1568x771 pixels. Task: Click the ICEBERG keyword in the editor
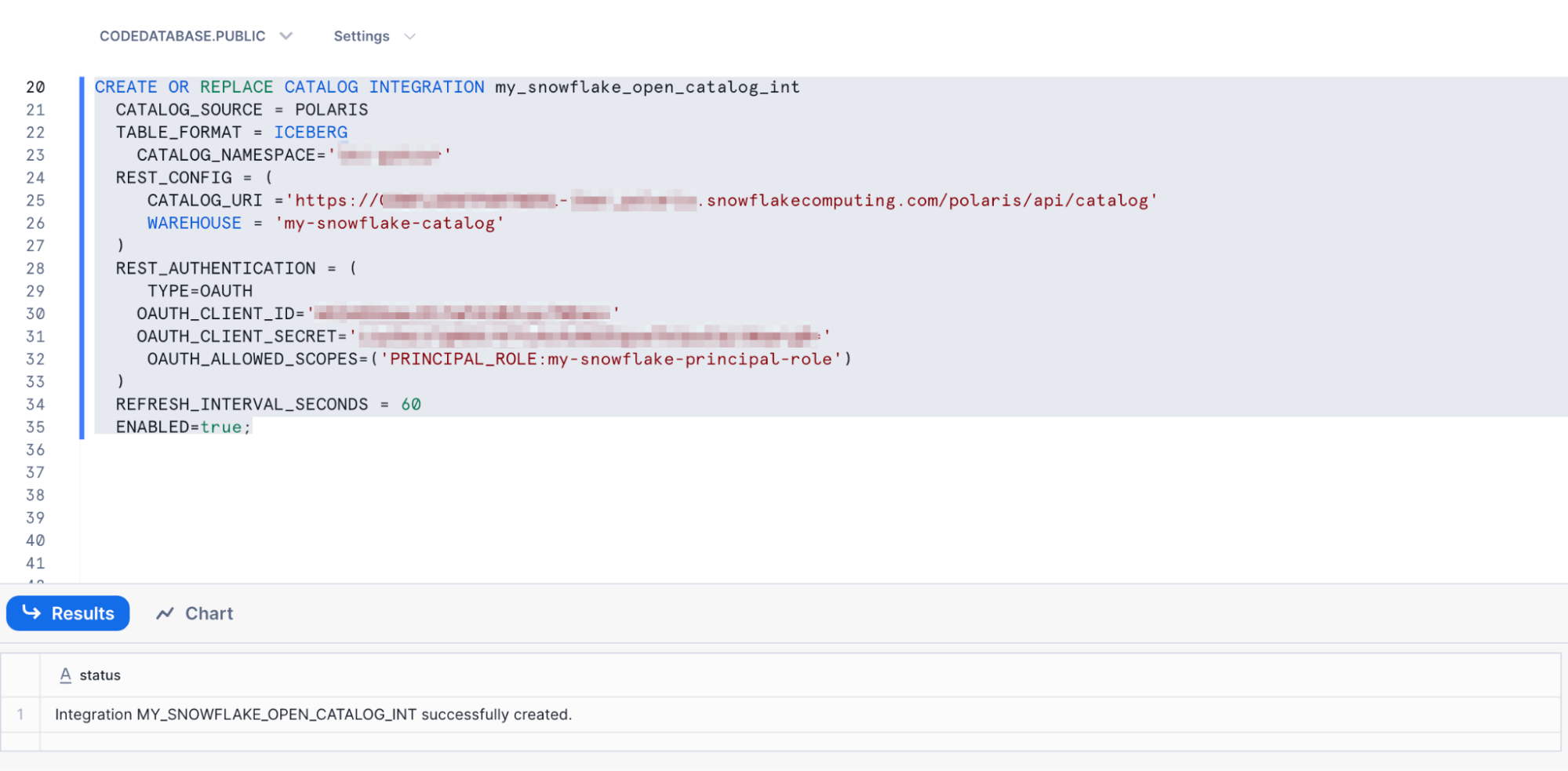coord(311,133)
